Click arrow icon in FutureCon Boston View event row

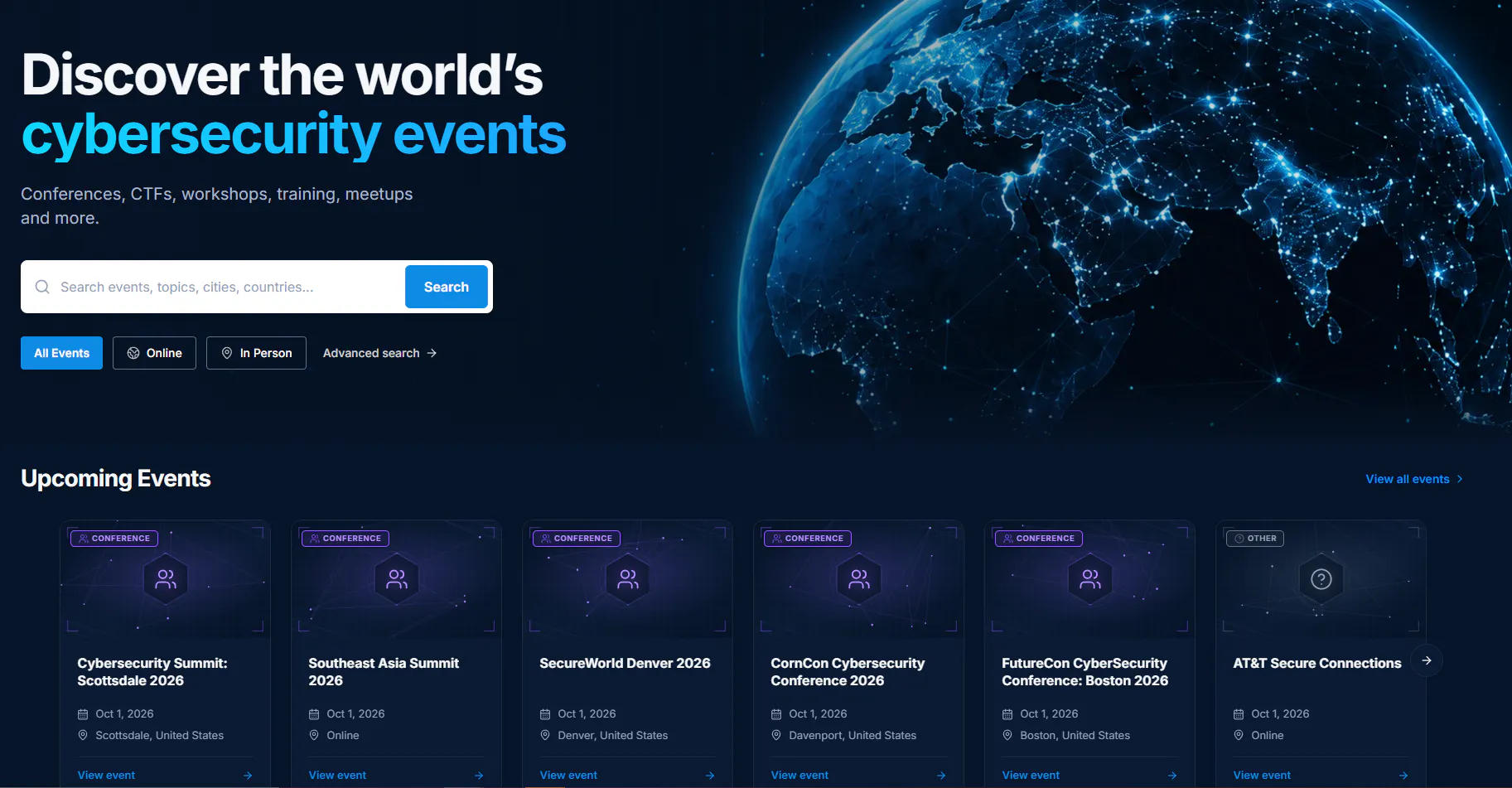pos(1172,776)
